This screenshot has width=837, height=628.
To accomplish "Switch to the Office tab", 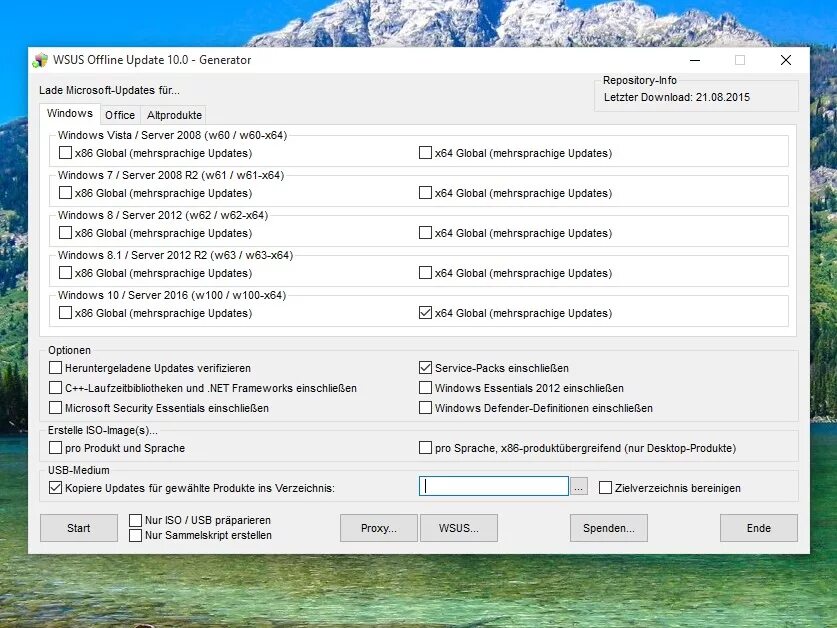I will [x=119, y=114].
